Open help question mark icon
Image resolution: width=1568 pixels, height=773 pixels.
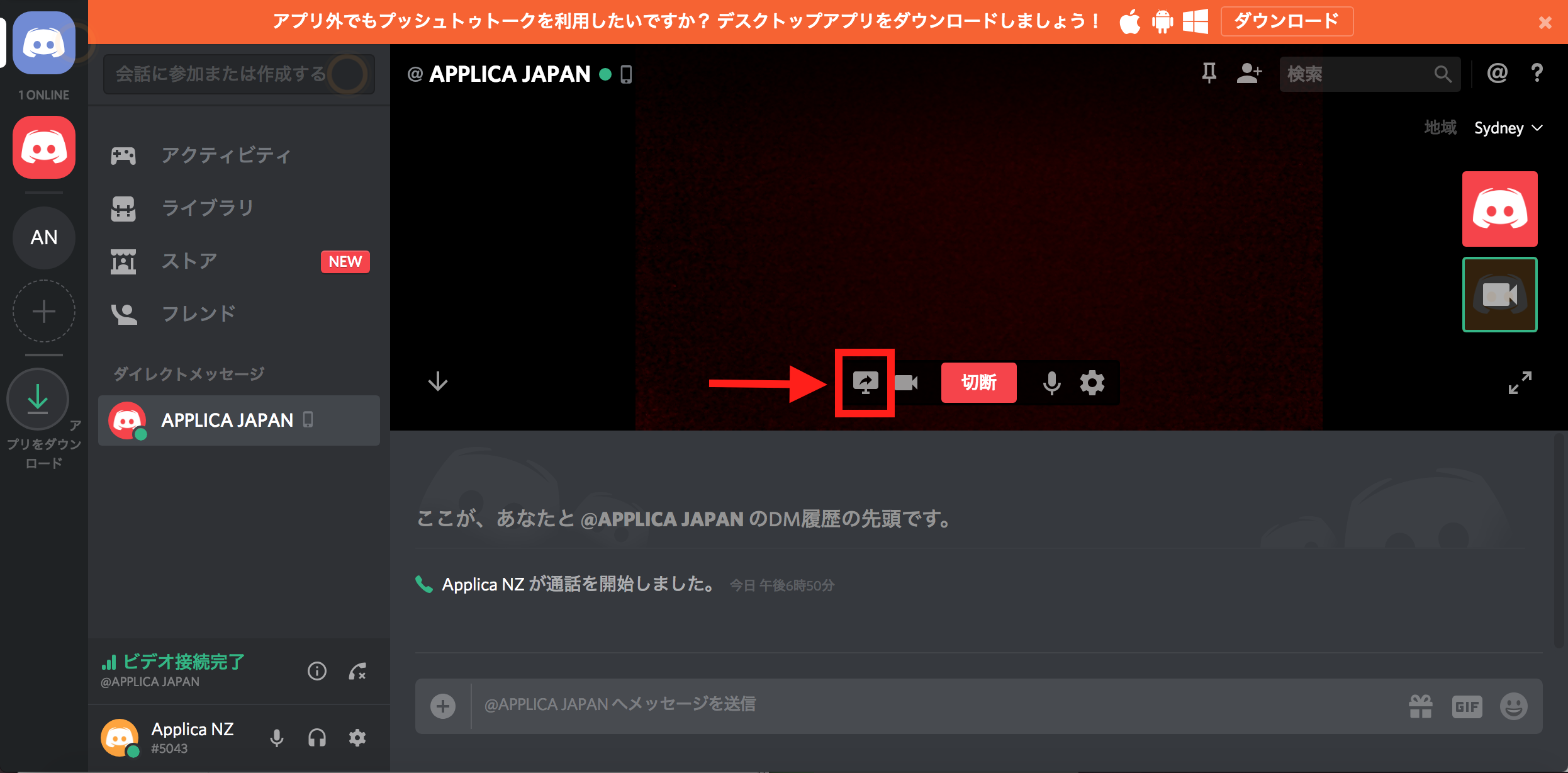pos(1537,74)
